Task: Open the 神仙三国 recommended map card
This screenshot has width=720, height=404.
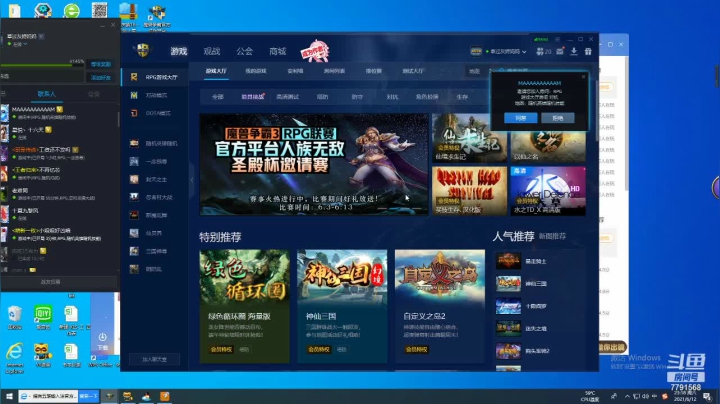Action: 342,306
